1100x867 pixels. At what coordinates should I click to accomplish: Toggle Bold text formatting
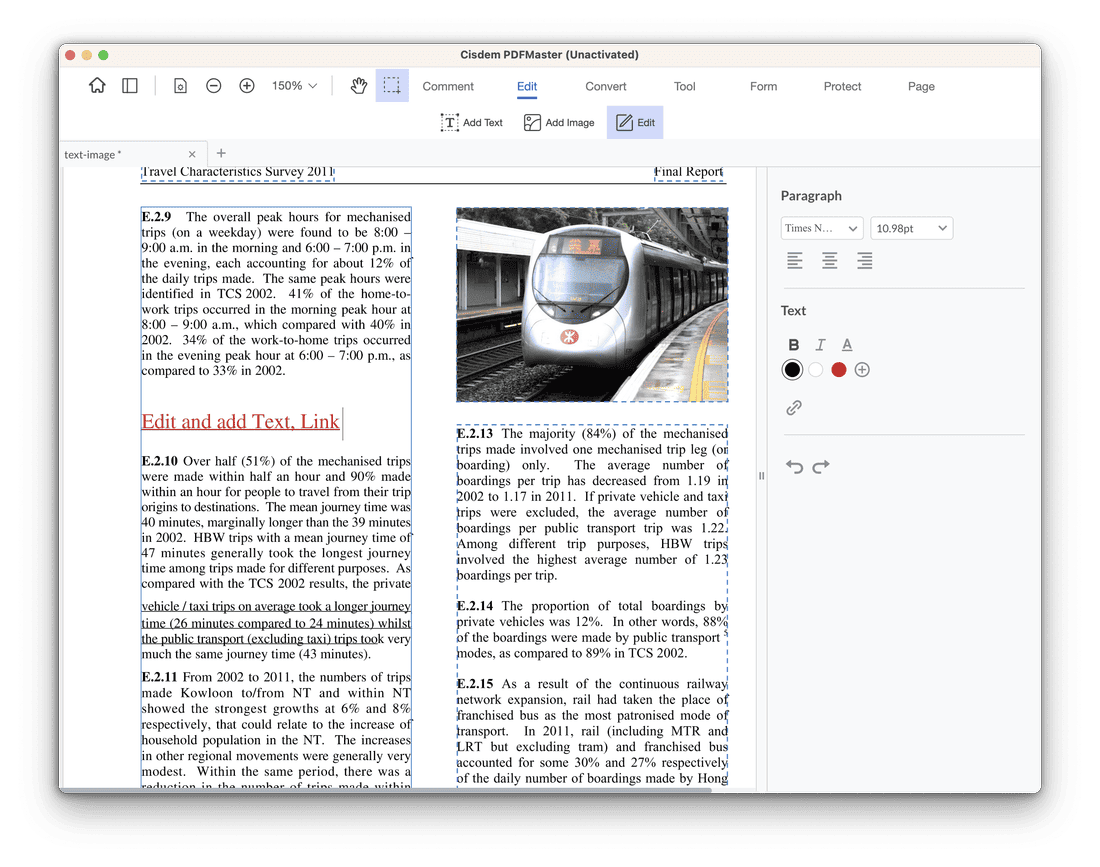pos(793,344)
